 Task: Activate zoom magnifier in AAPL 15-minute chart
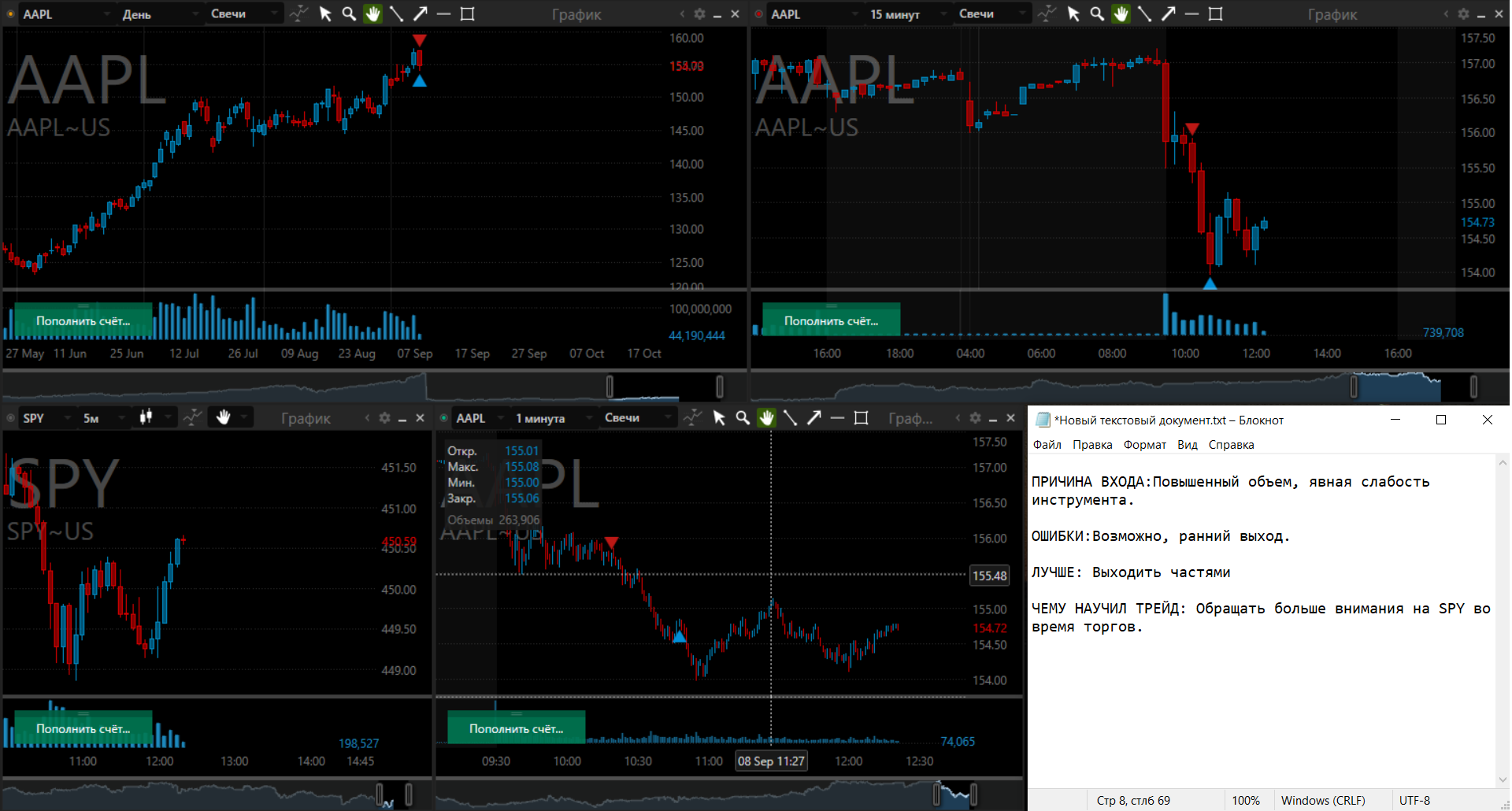point(1097,14)
